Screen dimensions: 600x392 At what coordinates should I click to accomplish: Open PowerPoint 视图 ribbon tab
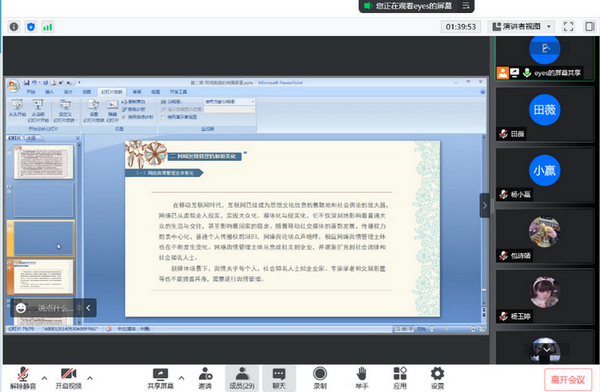155,92
